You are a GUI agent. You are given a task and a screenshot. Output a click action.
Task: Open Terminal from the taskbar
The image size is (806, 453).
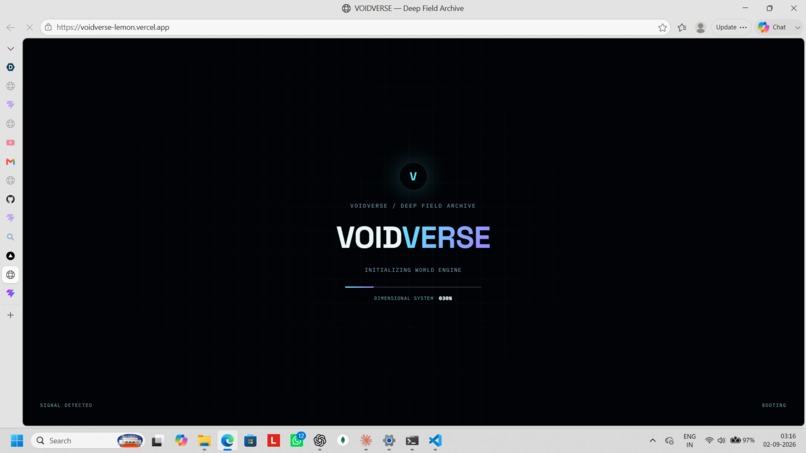coord(412,441)
